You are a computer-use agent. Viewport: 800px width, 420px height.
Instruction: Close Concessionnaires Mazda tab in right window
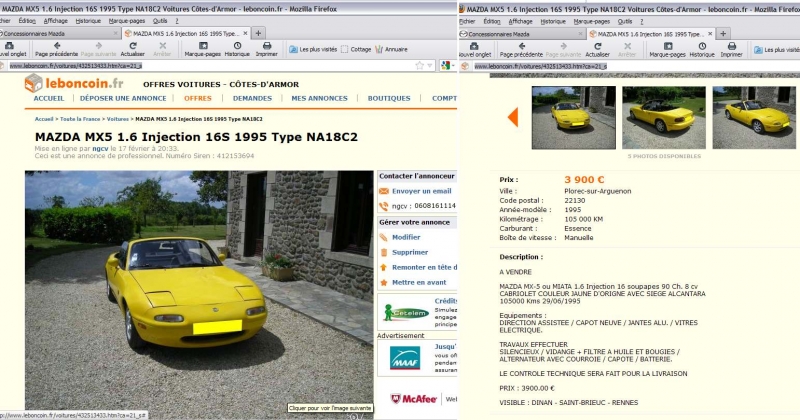(581, 34)
